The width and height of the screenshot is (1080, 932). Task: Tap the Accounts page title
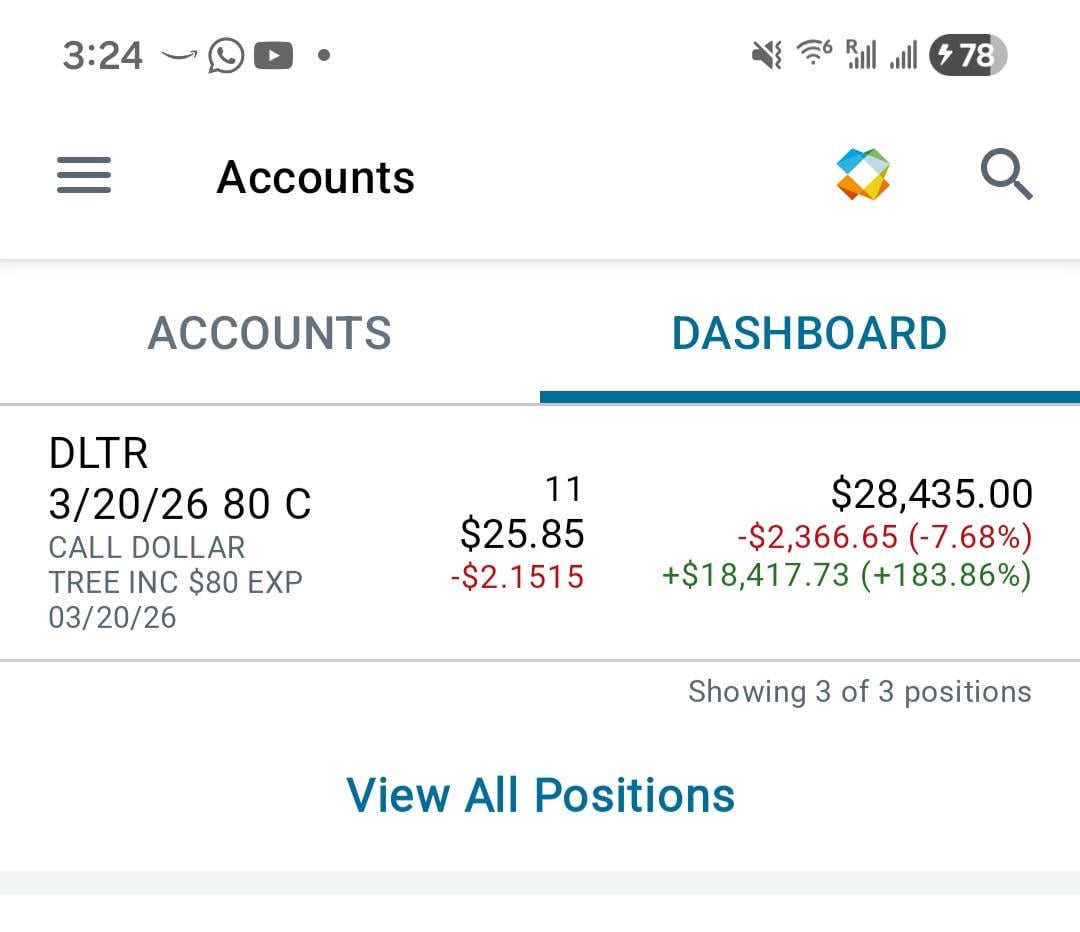tap(315, 178)
